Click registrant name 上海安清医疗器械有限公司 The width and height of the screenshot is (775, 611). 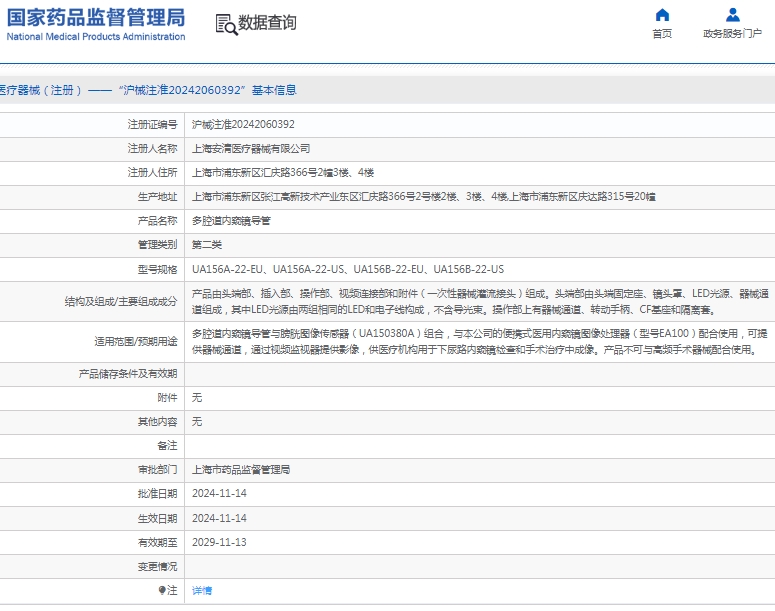pyautogui.click(x=251, y=148)
